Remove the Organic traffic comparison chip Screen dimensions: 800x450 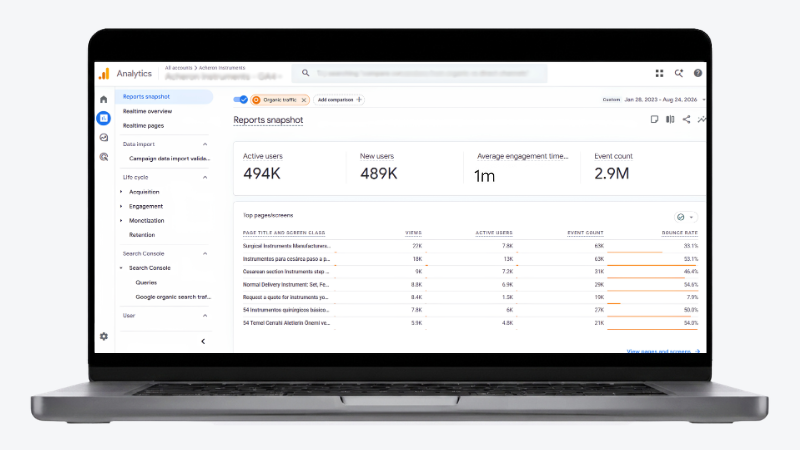pos(304,100)
